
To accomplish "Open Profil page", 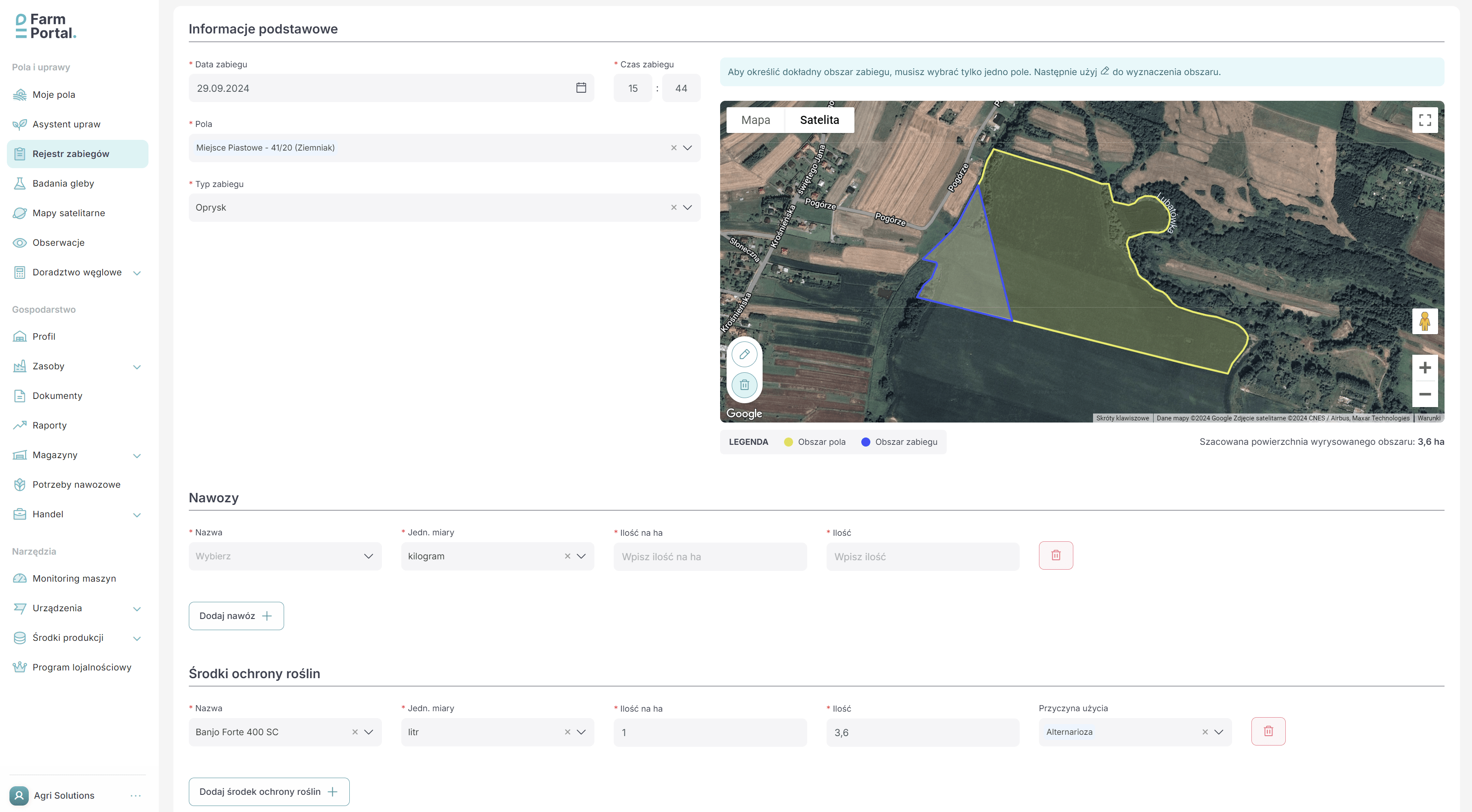I will tap(78, 337).
